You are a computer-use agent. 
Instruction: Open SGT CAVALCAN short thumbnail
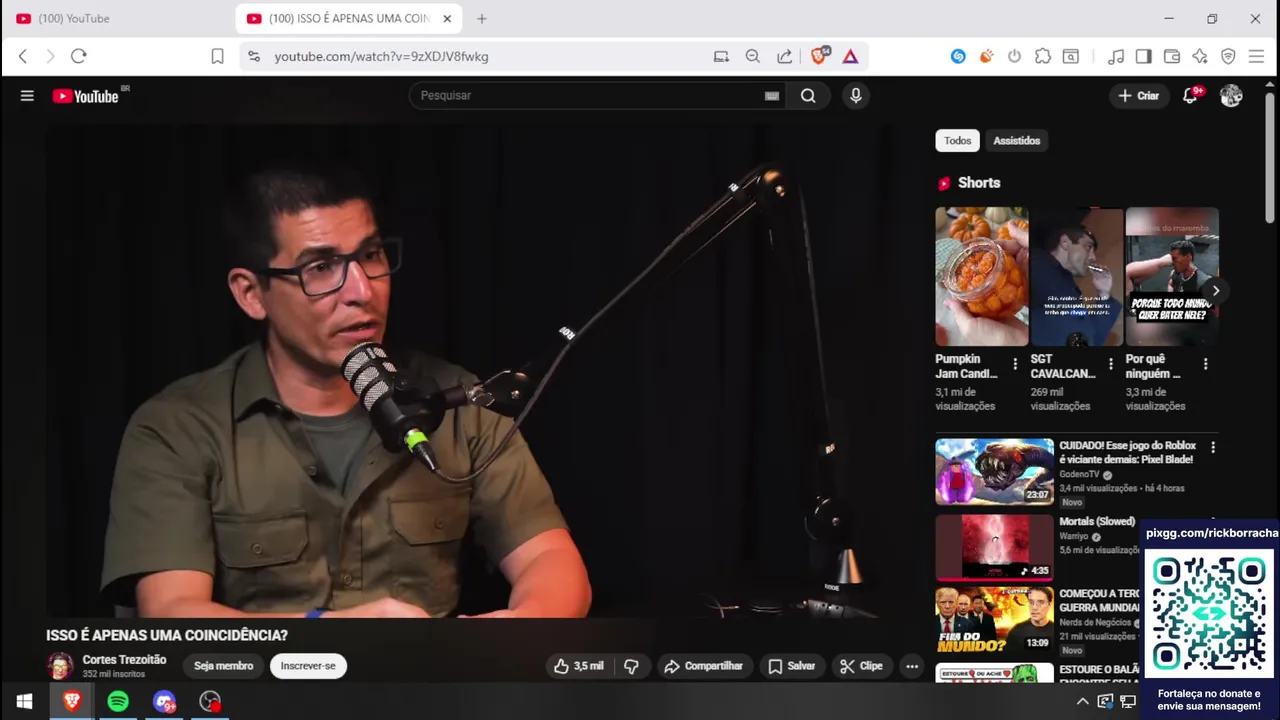[1077, 276]
